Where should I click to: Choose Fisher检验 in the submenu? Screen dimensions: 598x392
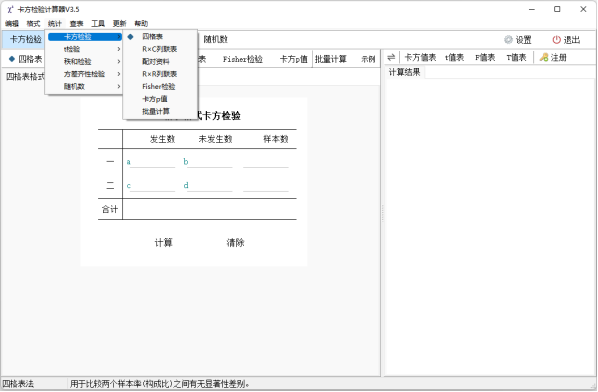tap(160, 87)
